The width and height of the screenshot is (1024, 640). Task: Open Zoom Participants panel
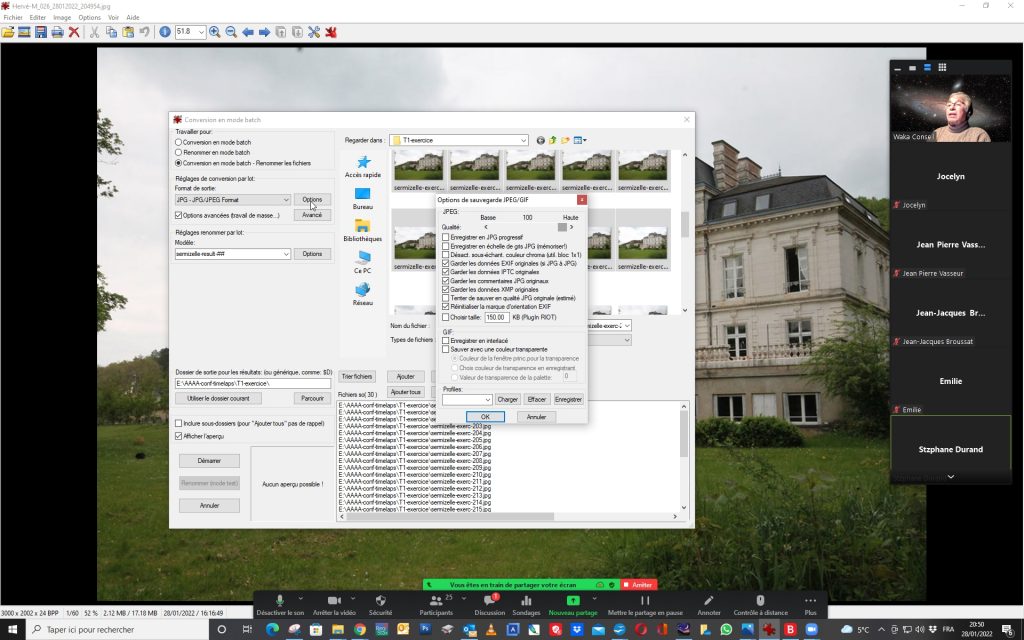[x=436, y=605]
